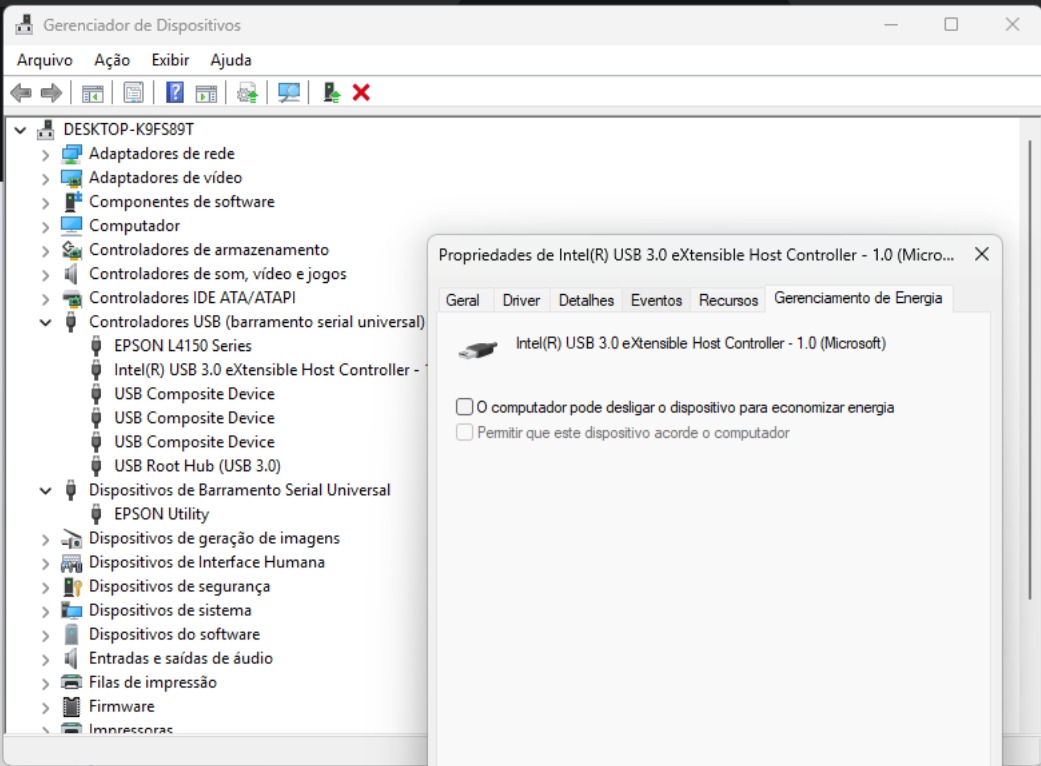Open the Exibir menu
This screenshot has width=1041, height=766.
click(169, 60)
